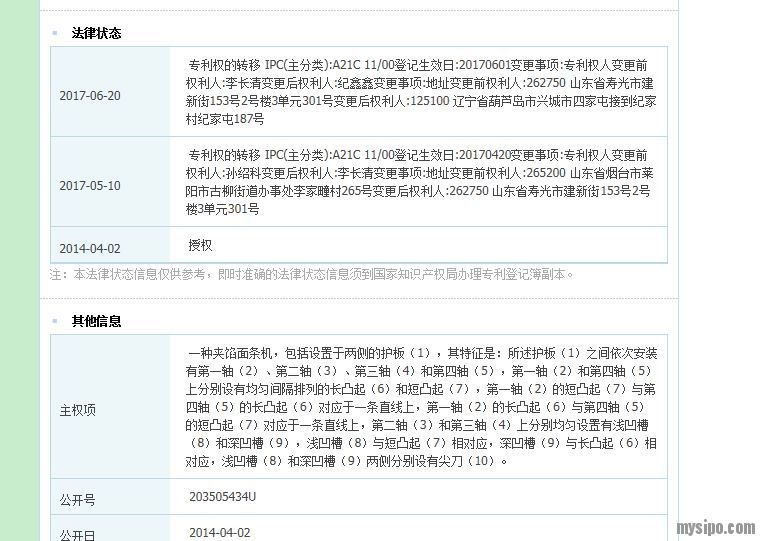The image size is (760, 541).
Task: Click the 2017-06-20 date cell
Action: tap(89, 96)
